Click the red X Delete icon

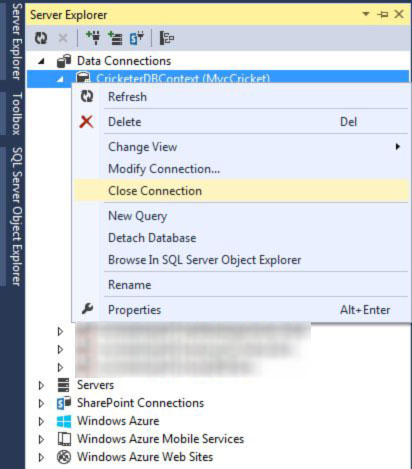pos(86,122)
